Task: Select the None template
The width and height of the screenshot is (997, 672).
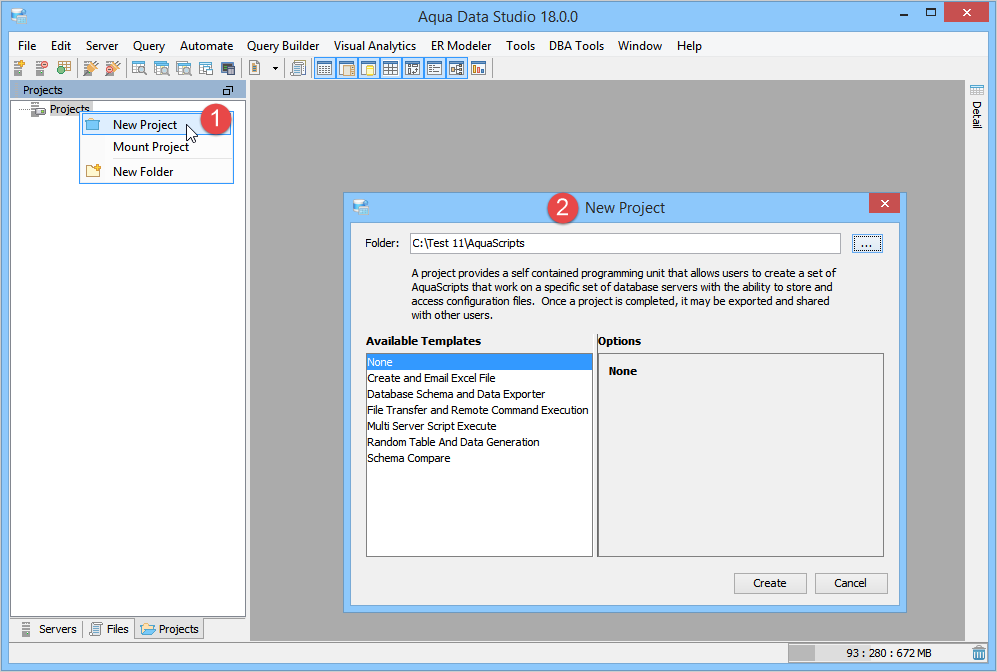Action: (x=479, y=362)
